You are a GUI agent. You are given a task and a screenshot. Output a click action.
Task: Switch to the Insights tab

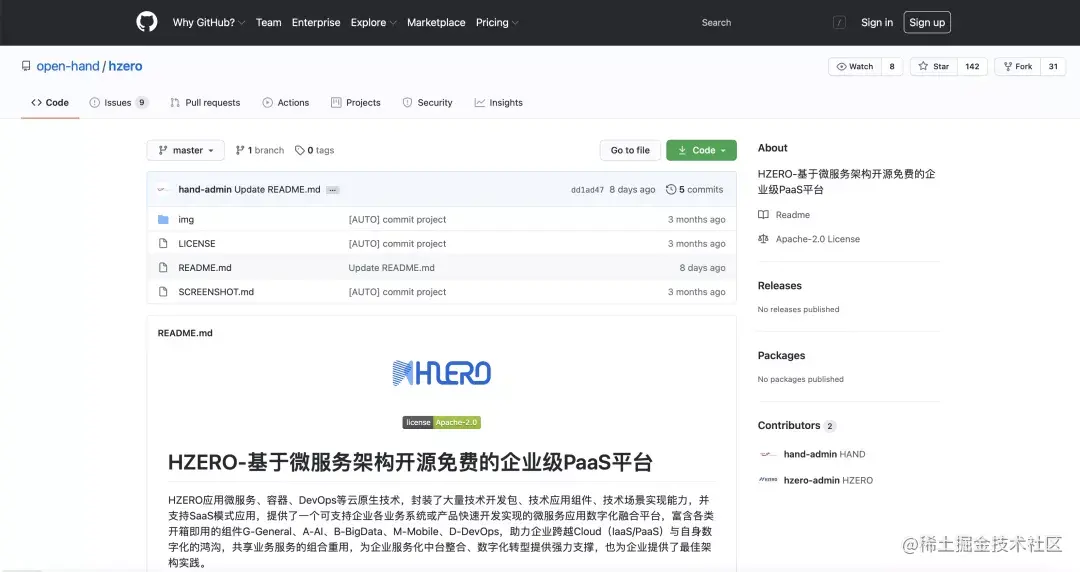(499, 103)
